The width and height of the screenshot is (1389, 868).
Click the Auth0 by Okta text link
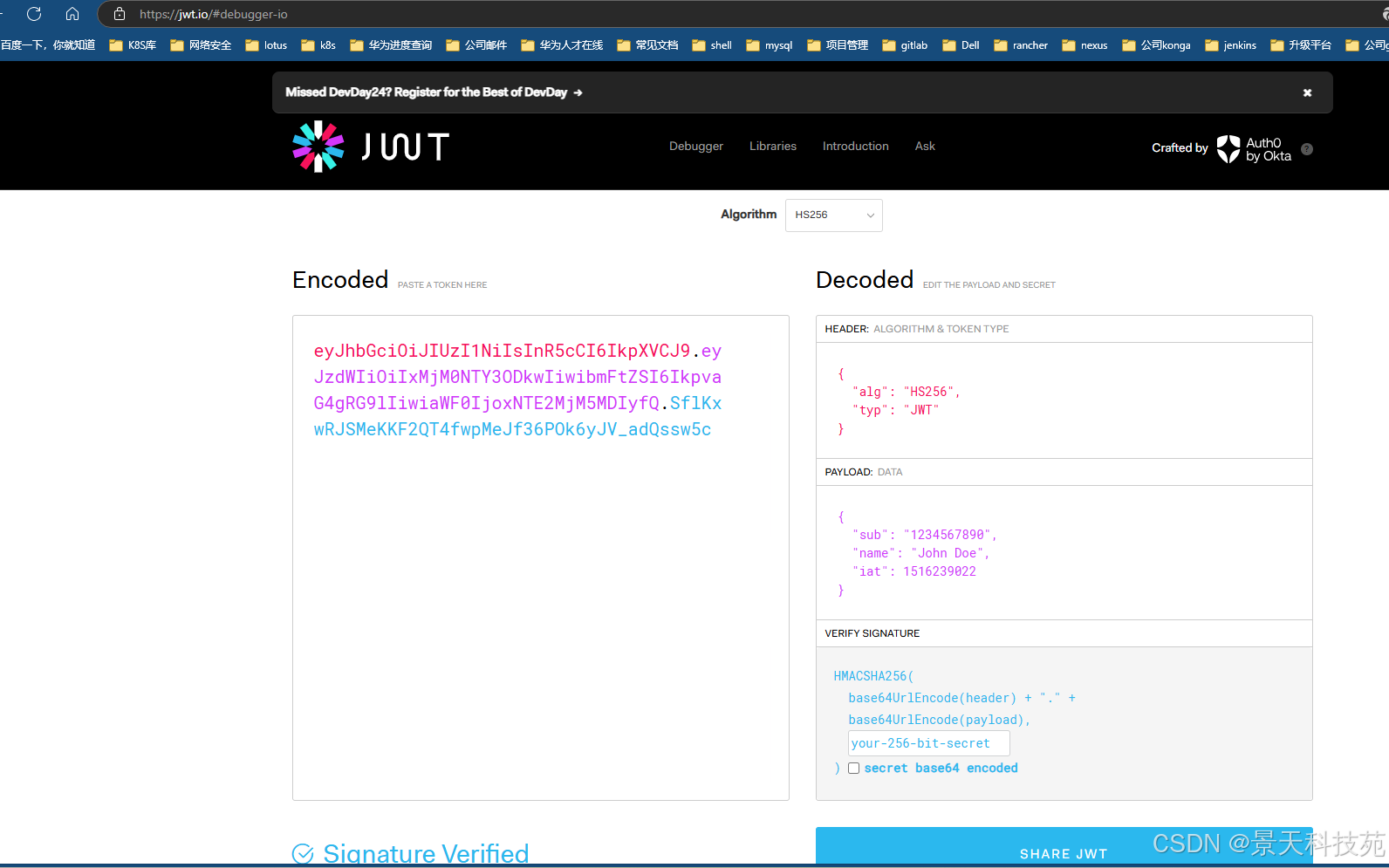[x=1268, y=149]
